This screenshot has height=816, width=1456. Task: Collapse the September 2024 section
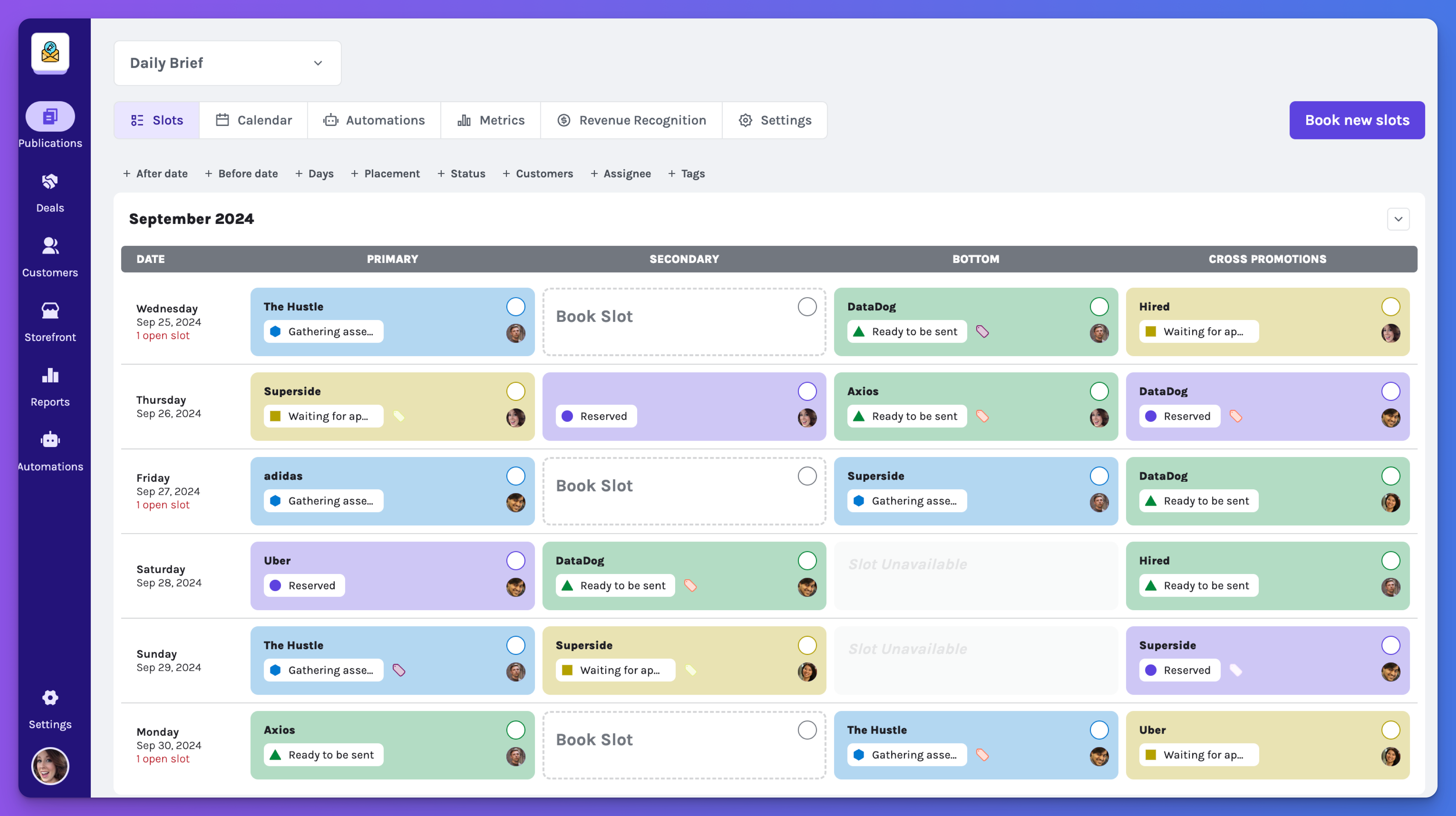click(1398, 219)
